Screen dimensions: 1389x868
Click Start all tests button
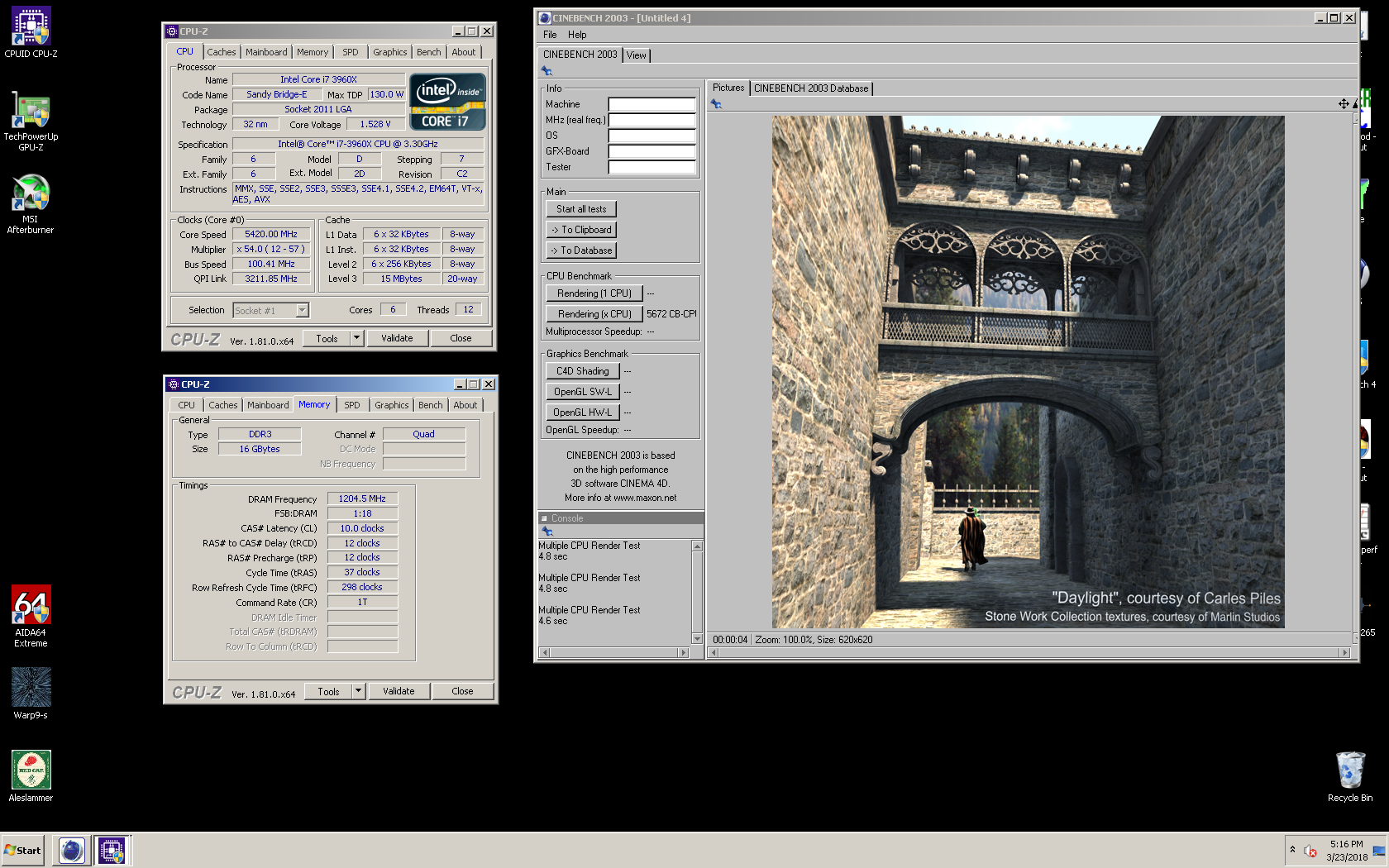tap(581, 209)
